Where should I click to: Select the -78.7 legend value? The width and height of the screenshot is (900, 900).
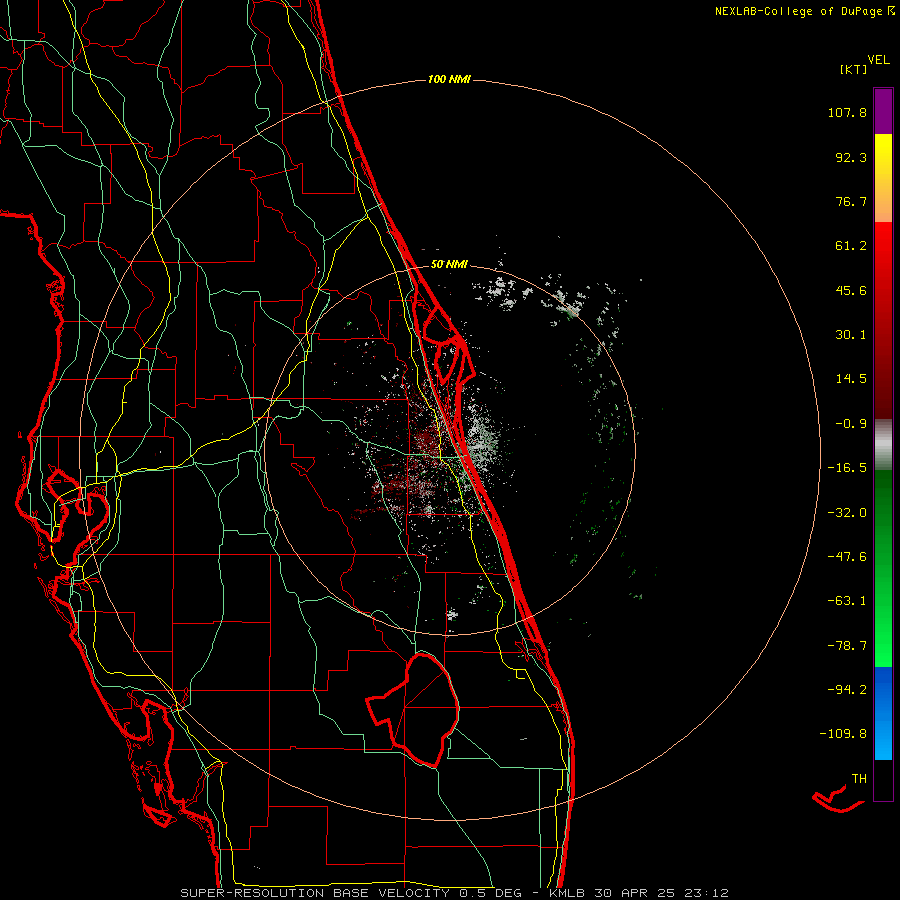847,646
